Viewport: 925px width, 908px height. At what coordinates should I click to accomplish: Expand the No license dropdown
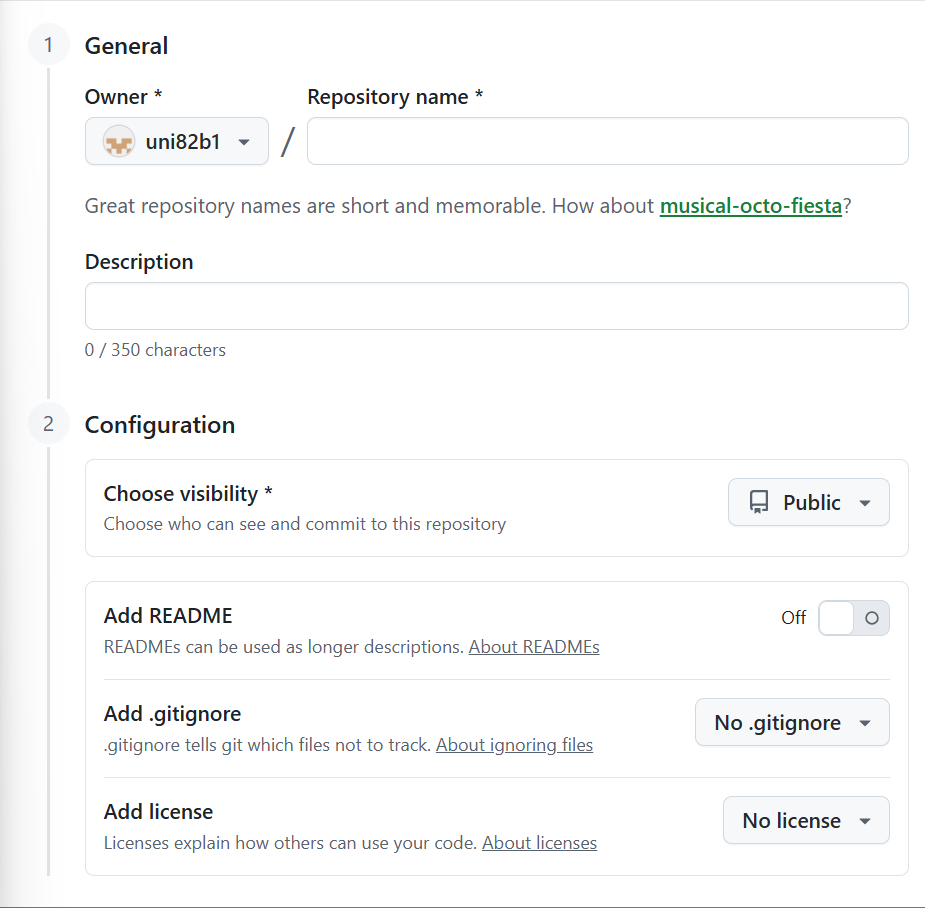click(x=805, y=820)
